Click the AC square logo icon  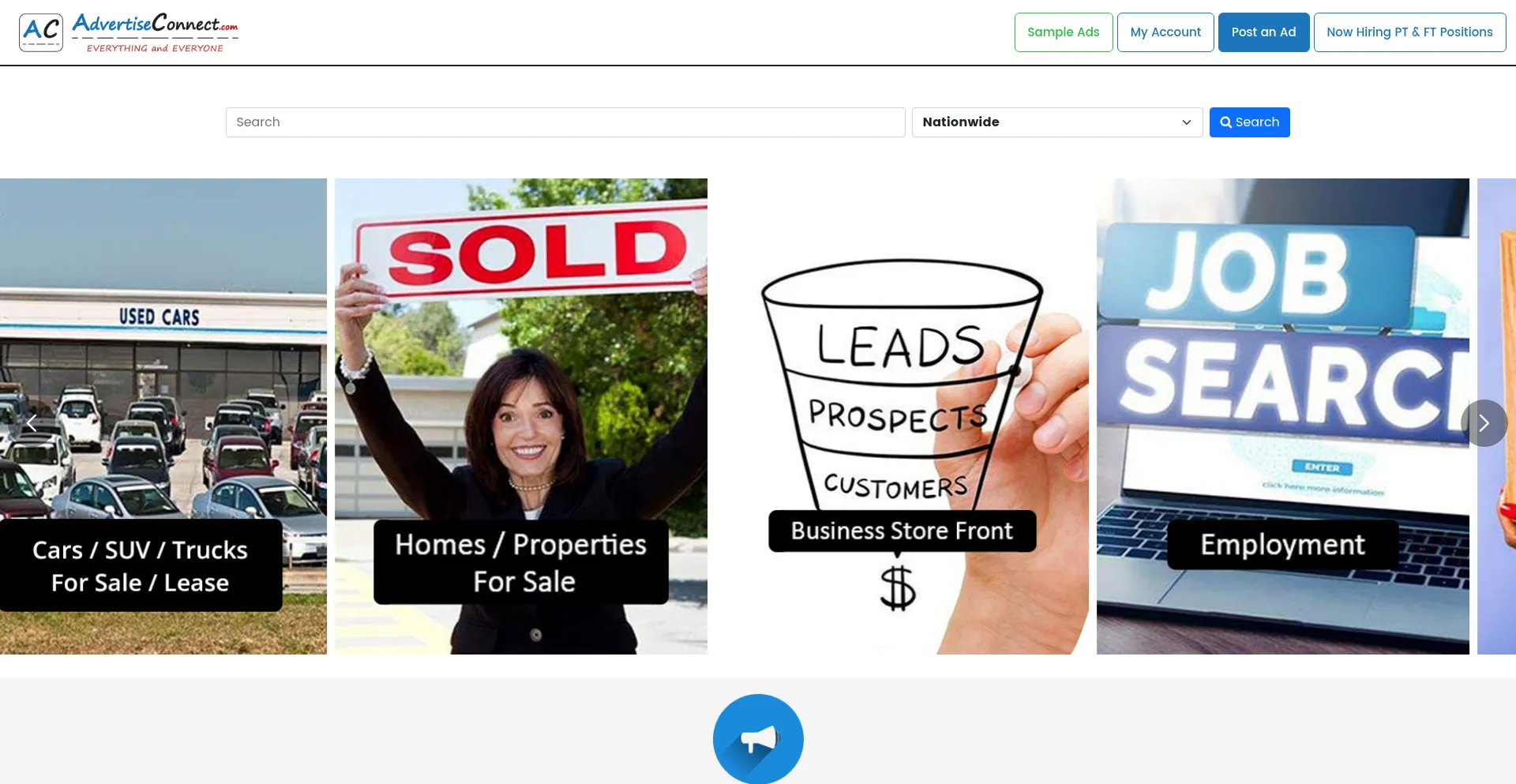pos(41,32)
